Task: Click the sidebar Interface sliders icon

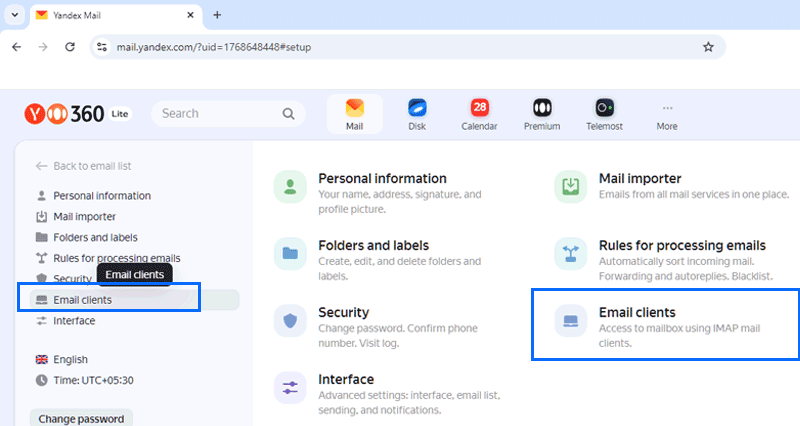Action: coord(41,321)
